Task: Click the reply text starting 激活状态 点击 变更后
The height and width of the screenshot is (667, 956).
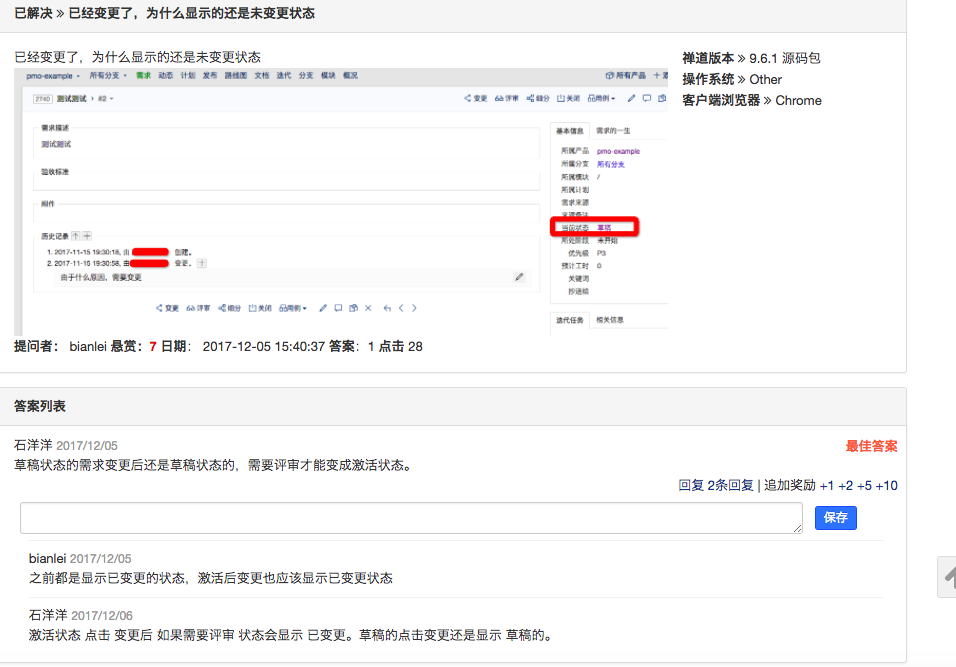Action: click(291, 635)
